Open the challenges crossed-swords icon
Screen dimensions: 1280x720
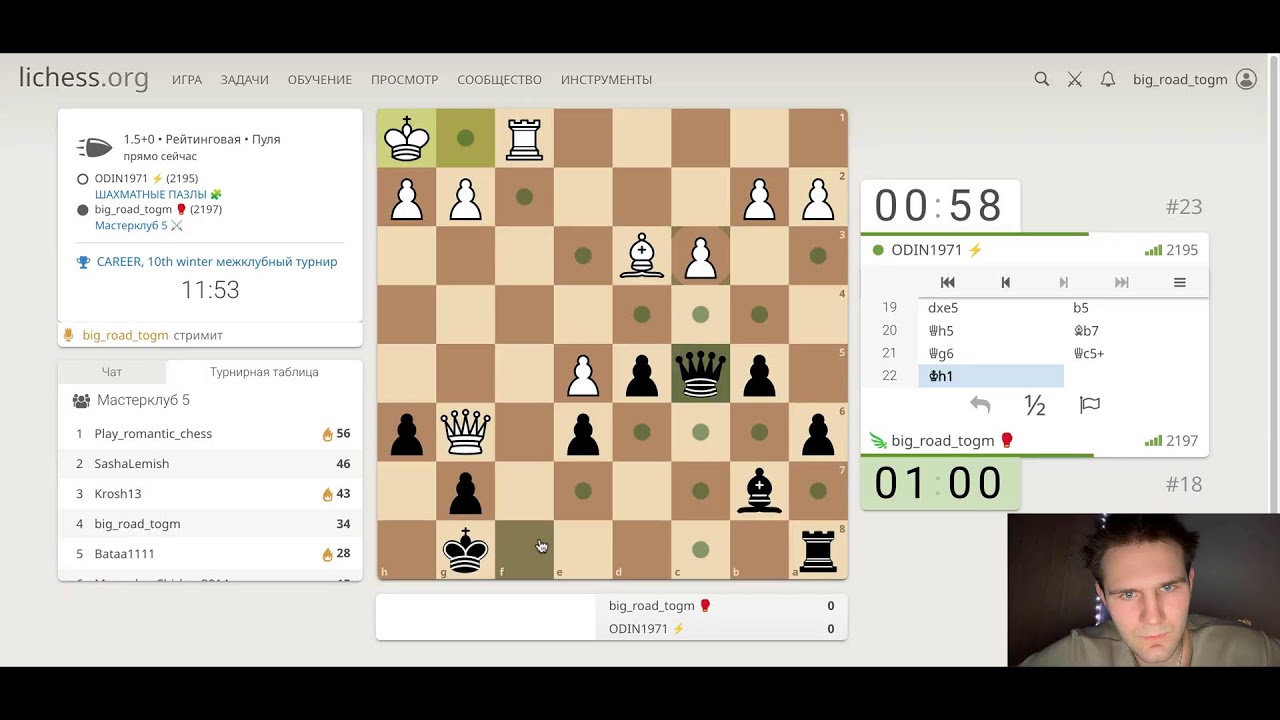point(1075,79)
